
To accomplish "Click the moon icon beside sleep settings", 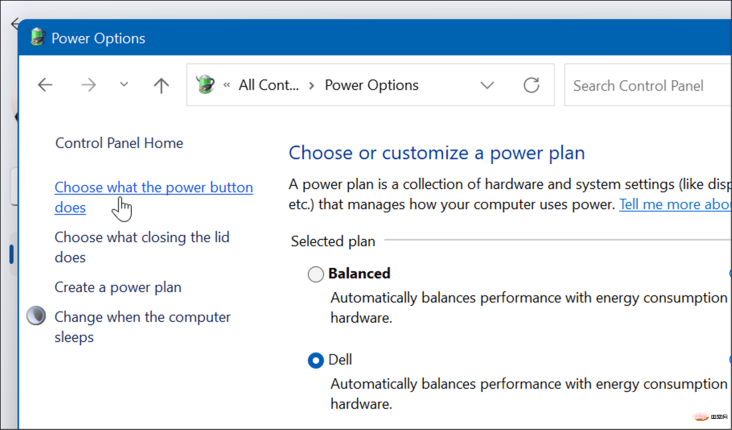I will pos(36,316).
